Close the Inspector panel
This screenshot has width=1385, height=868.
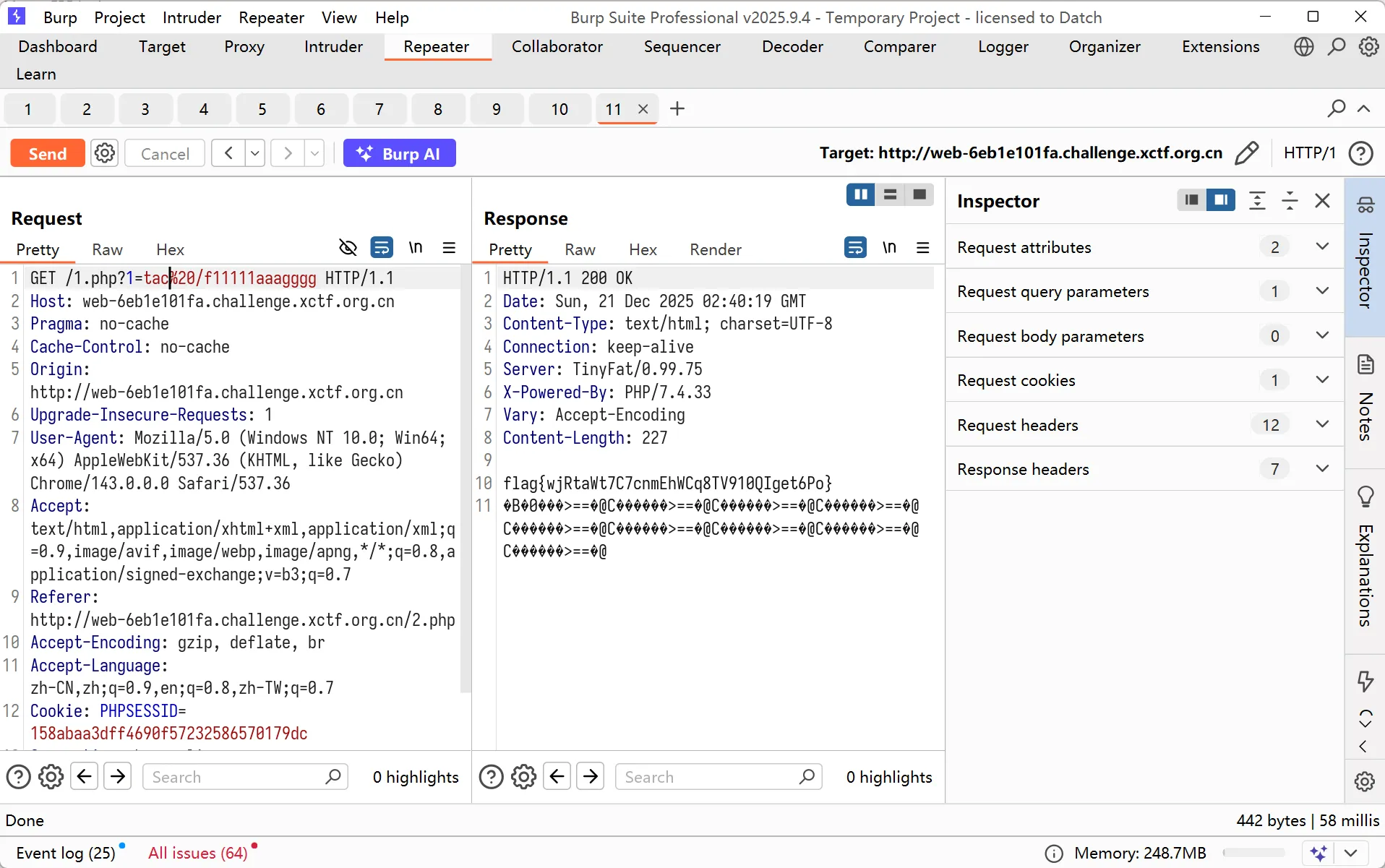[1322, 201]
